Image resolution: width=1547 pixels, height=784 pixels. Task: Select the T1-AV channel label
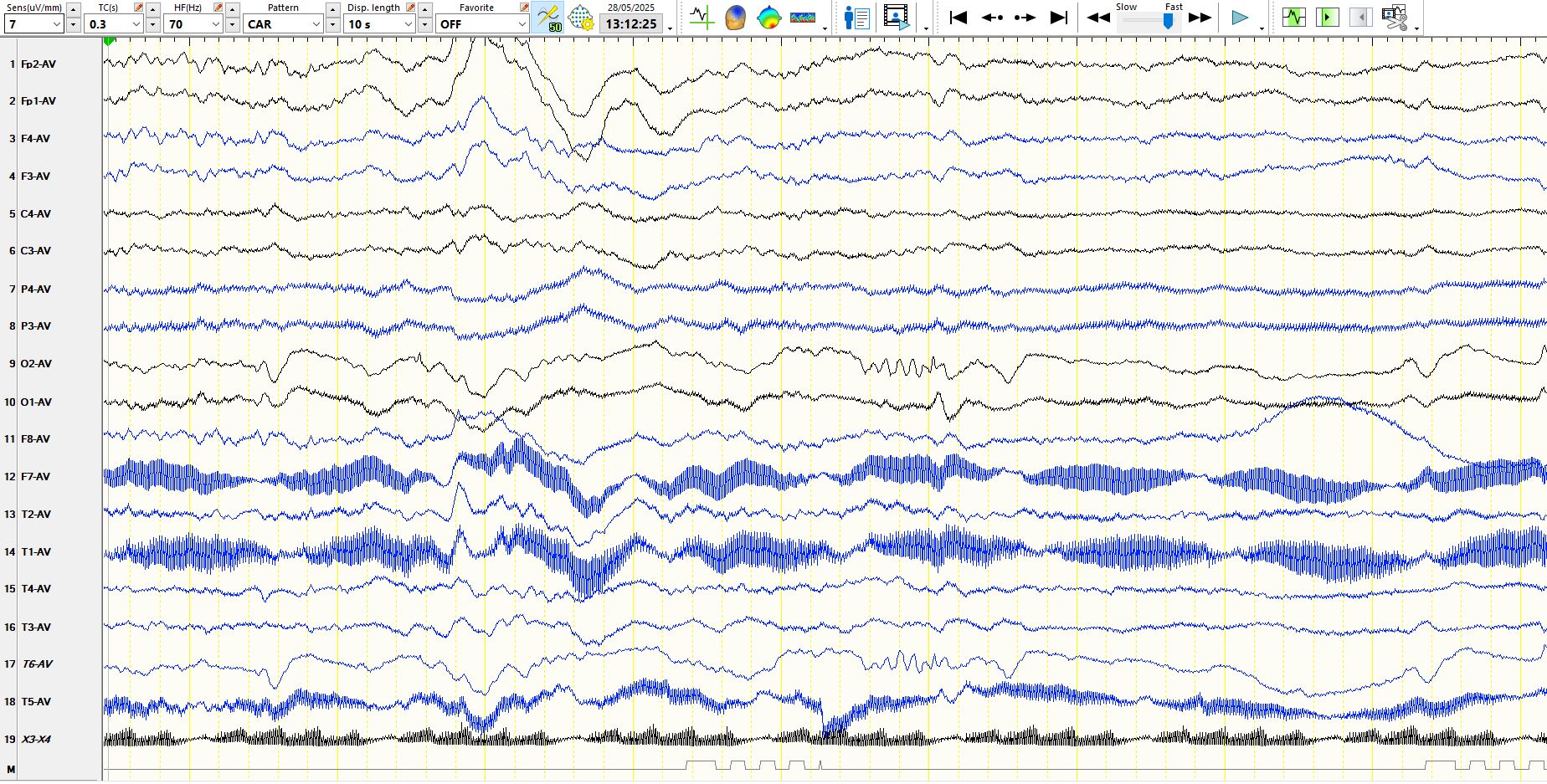tap(35, 552)
